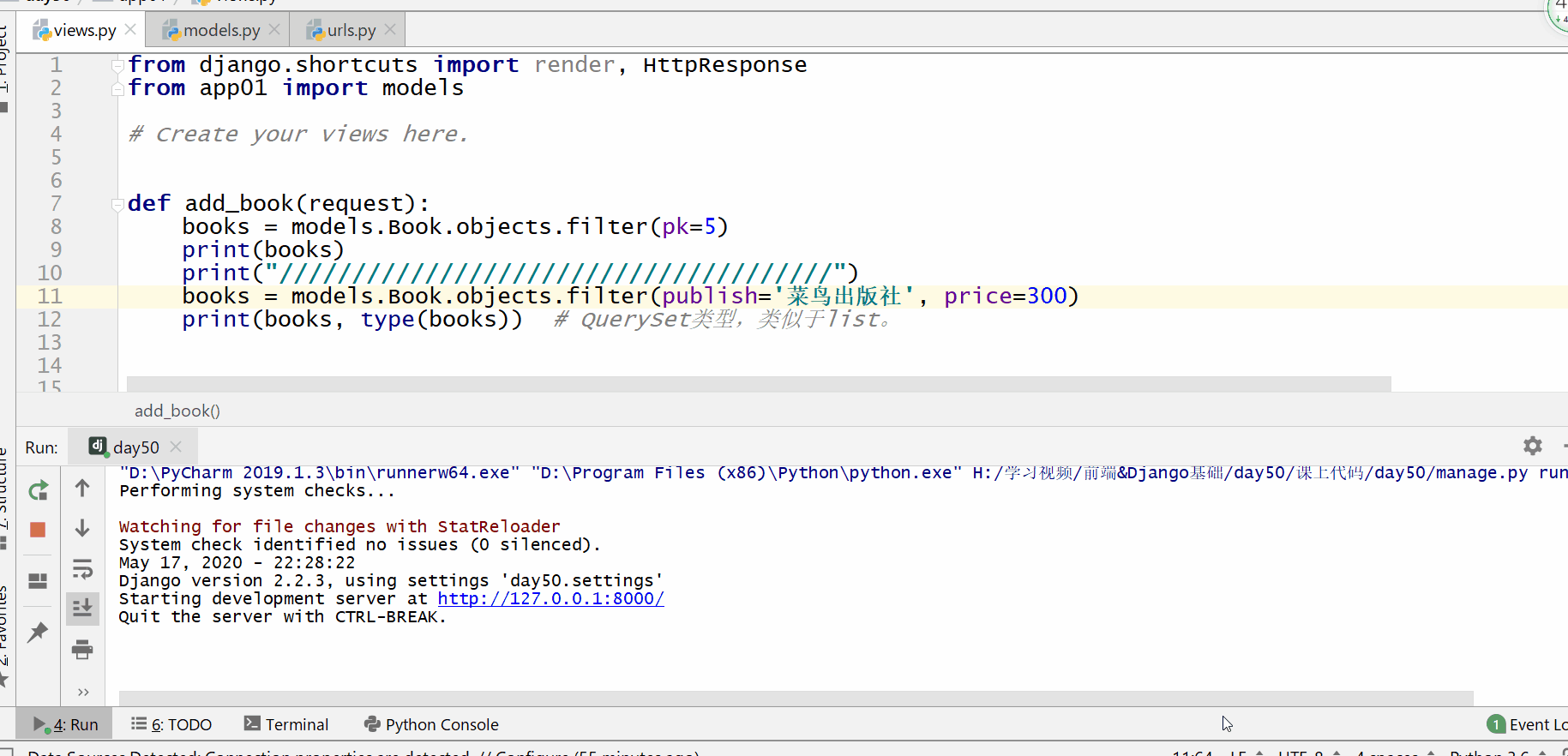Stop the running server process
Image resolution: width=1568 pixels, height=756 pixels.
38,530
